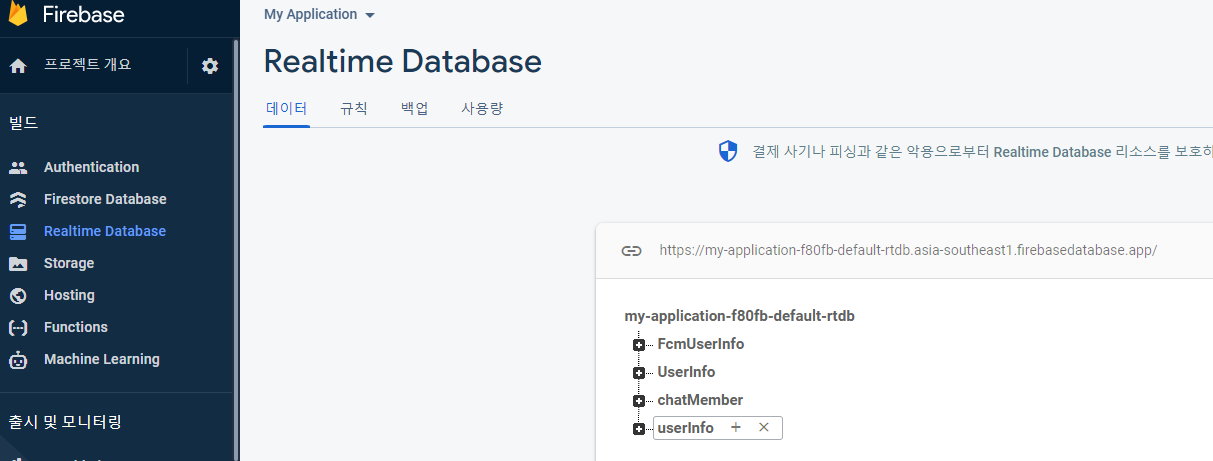Switch to the 규칙 tab

[354, 108]
